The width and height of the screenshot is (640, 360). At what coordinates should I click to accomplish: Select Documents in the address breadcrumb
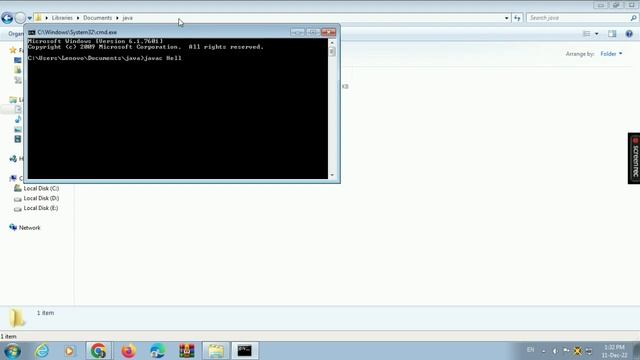pyautogui.click(x=98, y=18)
